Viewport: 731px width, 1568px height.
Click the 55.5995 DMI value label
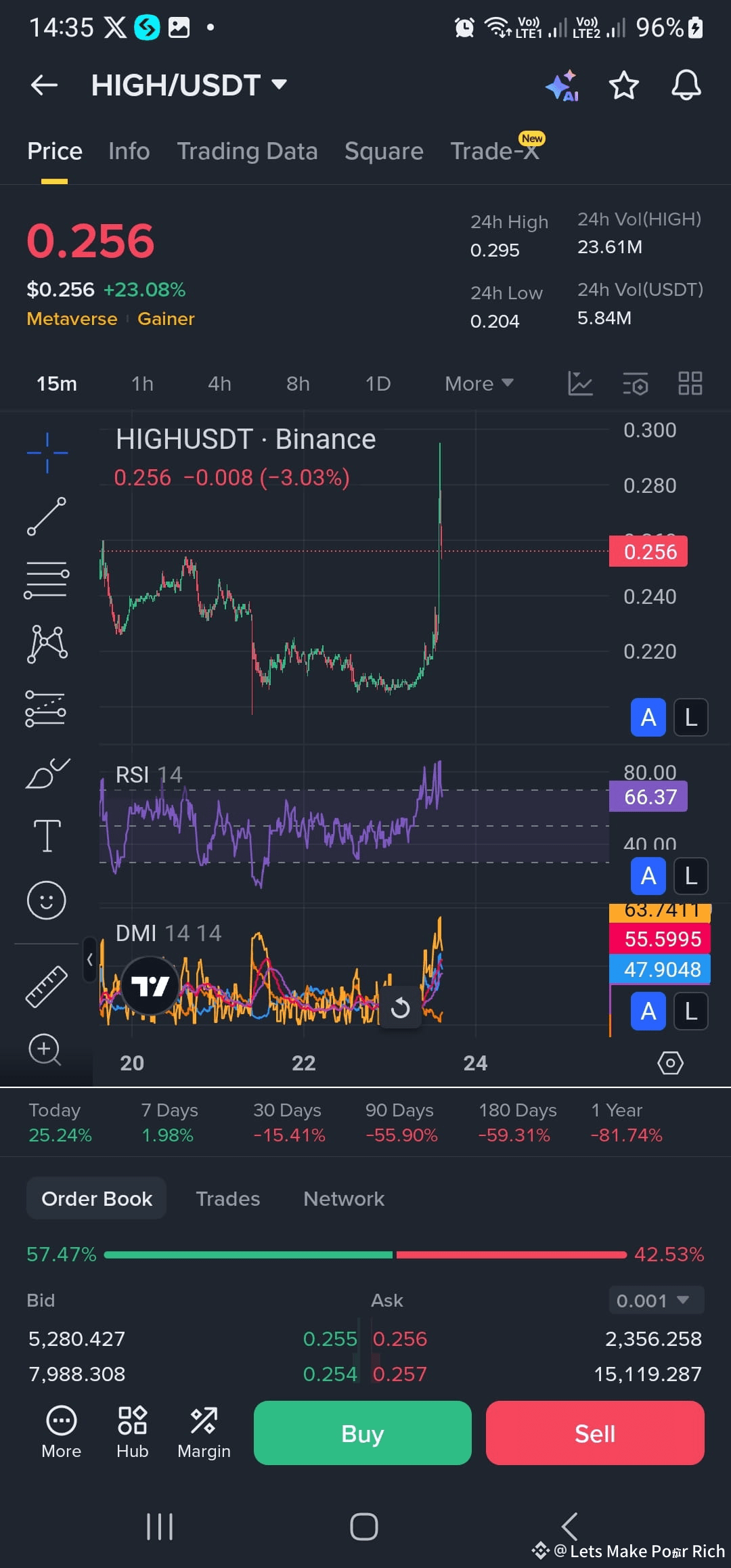(661, 939)
